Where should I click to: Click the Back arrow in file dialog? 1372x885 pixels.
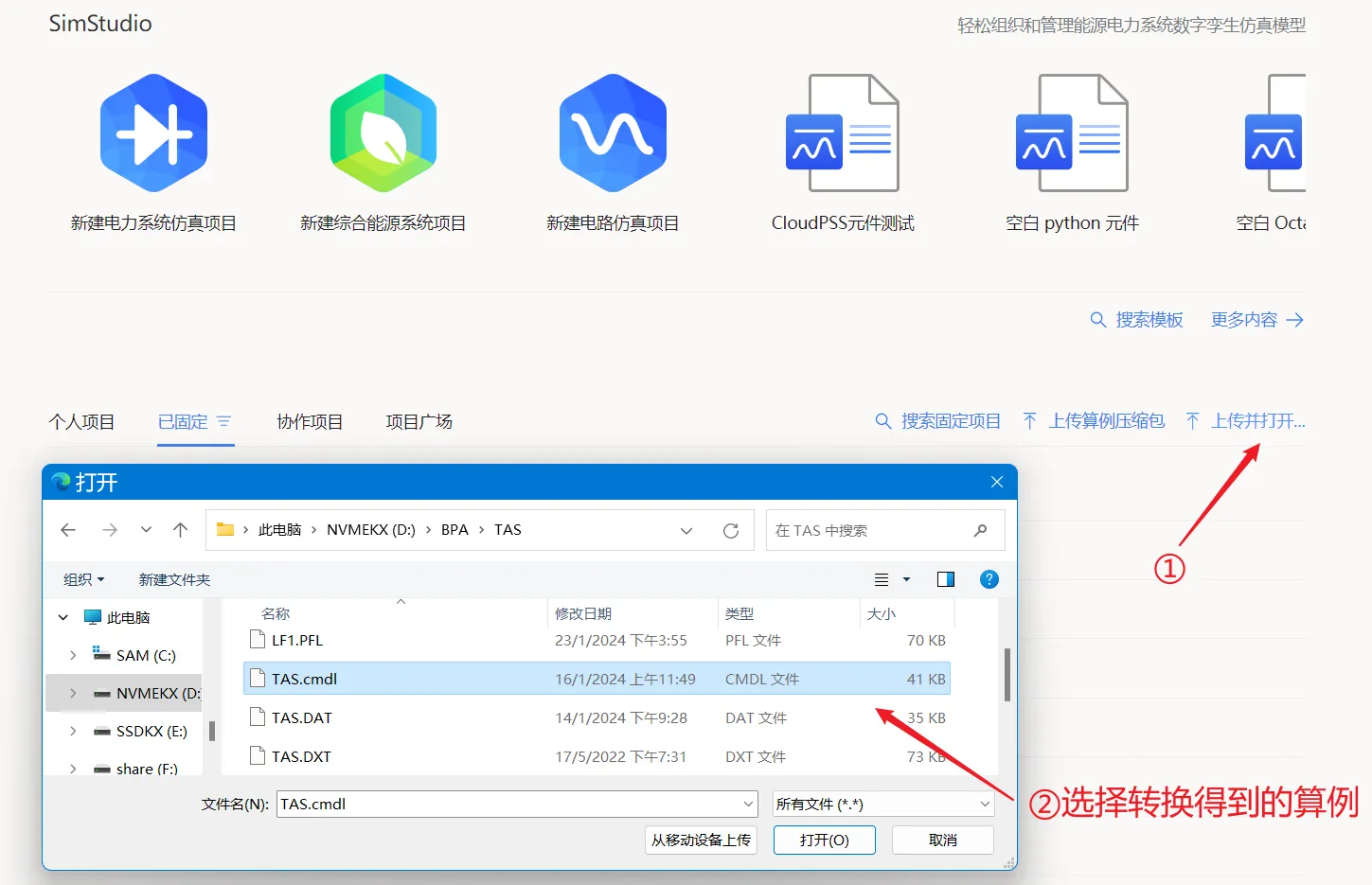[x=68, y=530]
